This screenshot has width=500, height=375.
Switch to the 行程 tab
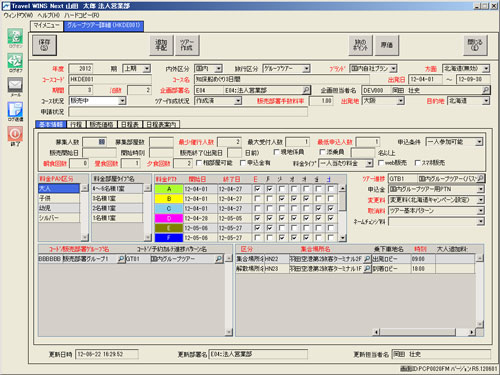pos(76,124)
